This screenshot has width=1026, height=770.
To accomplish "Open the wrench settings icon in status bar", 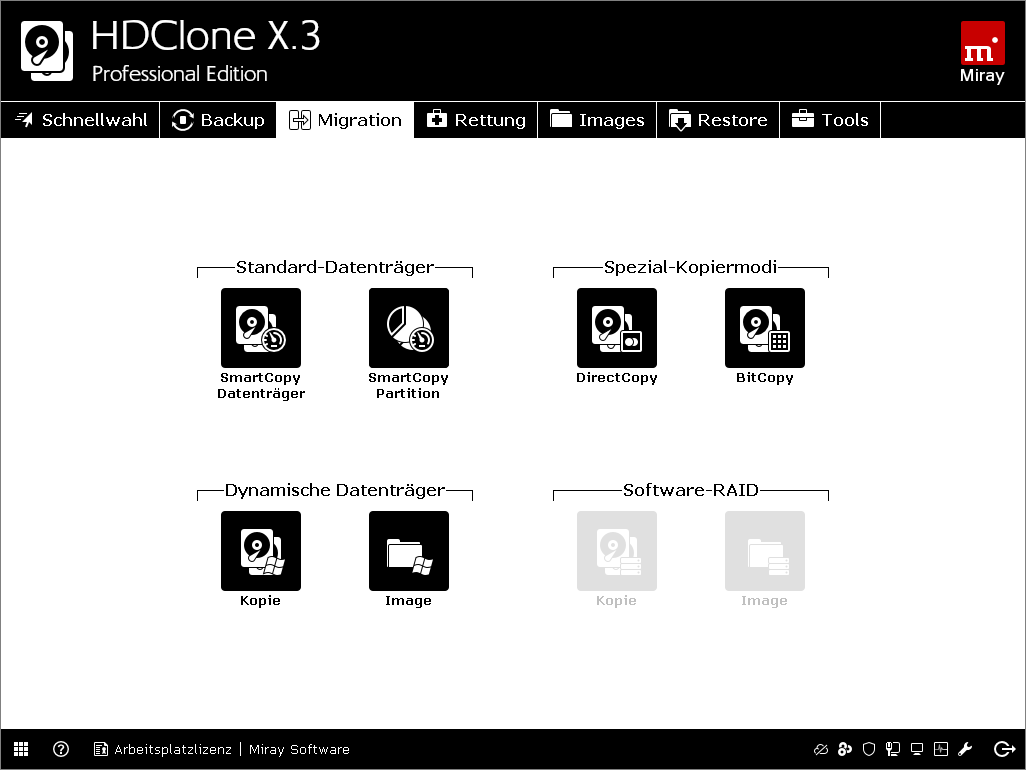I will point(965,749).
